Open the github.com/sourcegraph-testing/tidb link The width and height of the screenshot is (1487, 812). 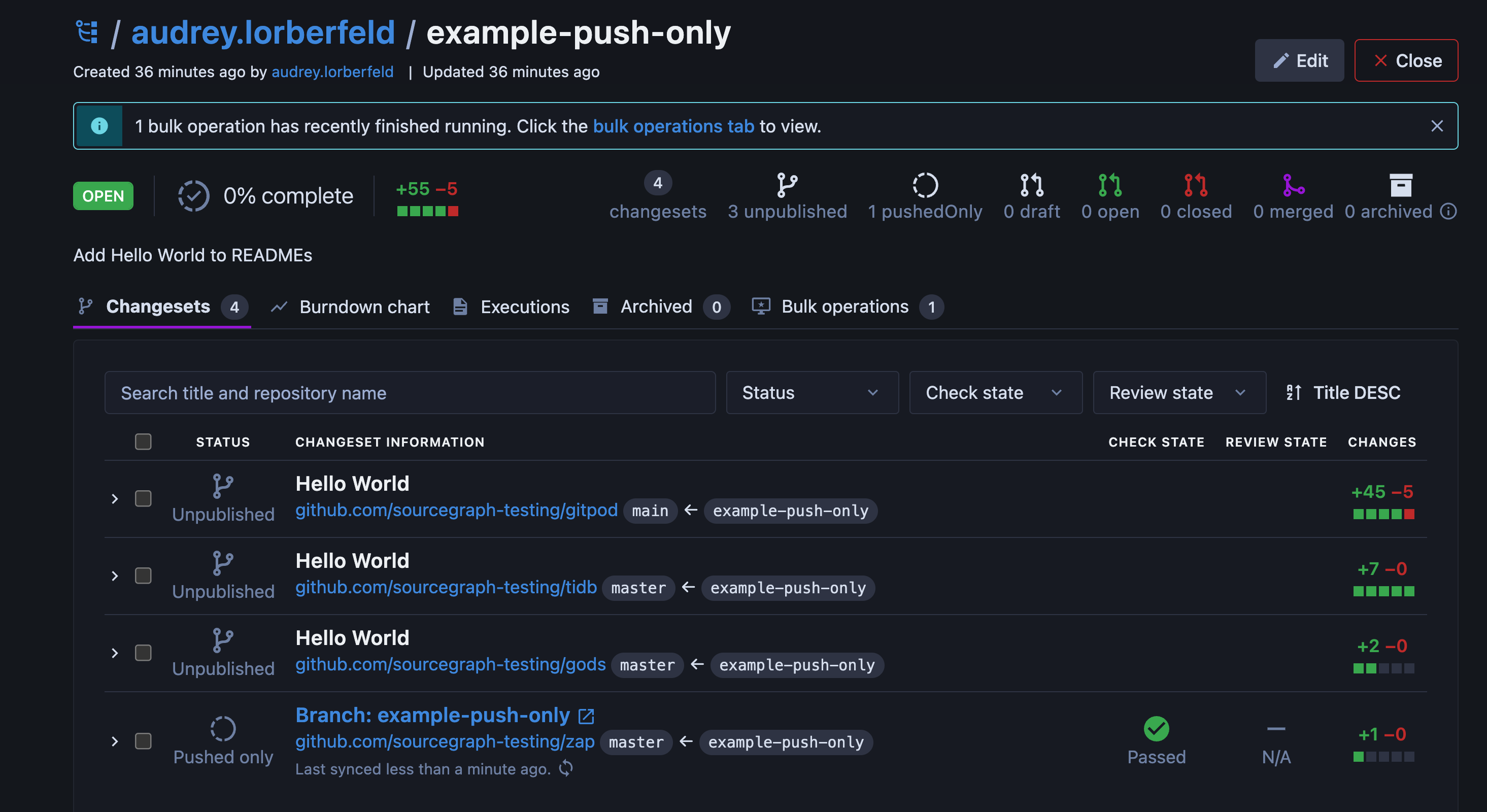(446, 587)
